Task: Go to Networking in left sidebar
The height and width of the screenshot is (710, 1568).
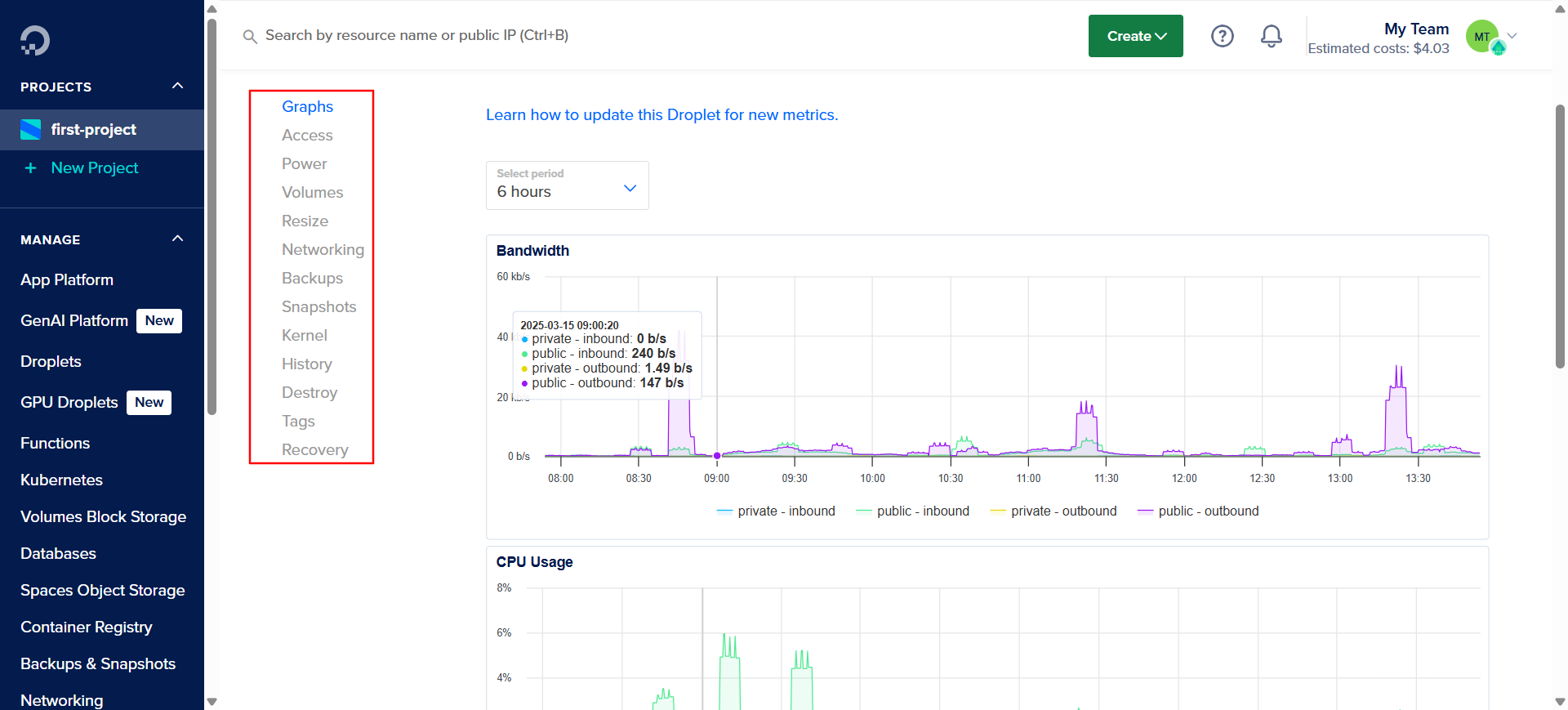Action: [x=61, y=700]
